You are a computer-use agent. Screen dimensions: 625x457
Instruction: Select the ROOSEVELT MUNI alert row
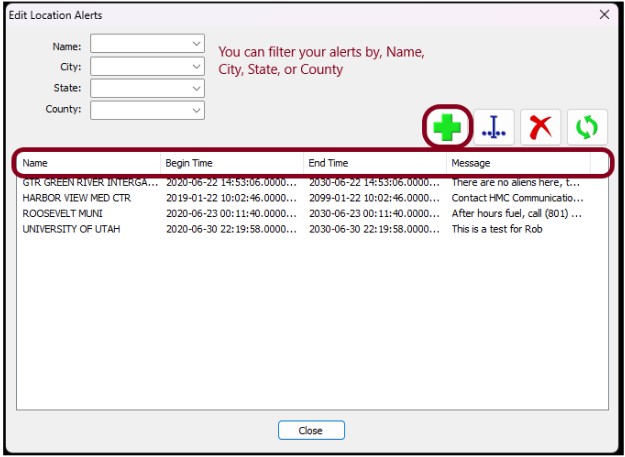point(312,214)
